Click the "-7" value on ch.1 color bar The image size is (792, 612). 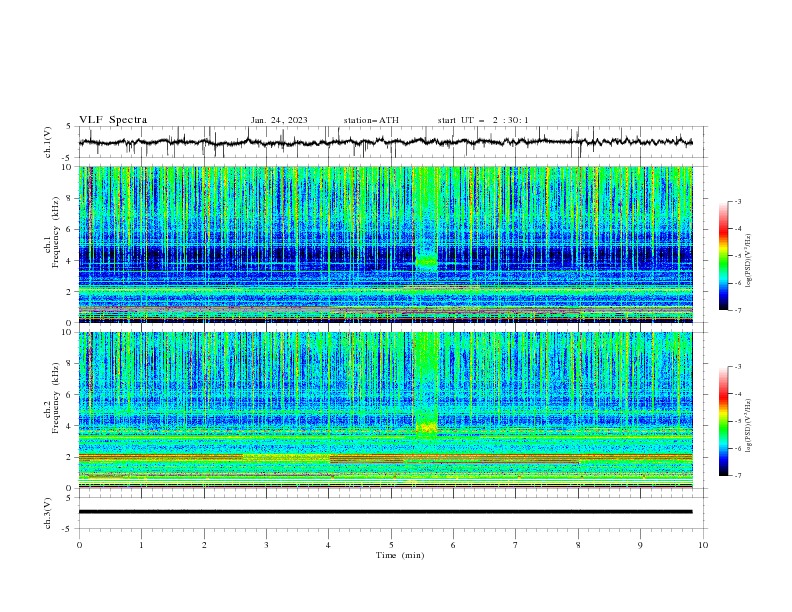[737, 310]
